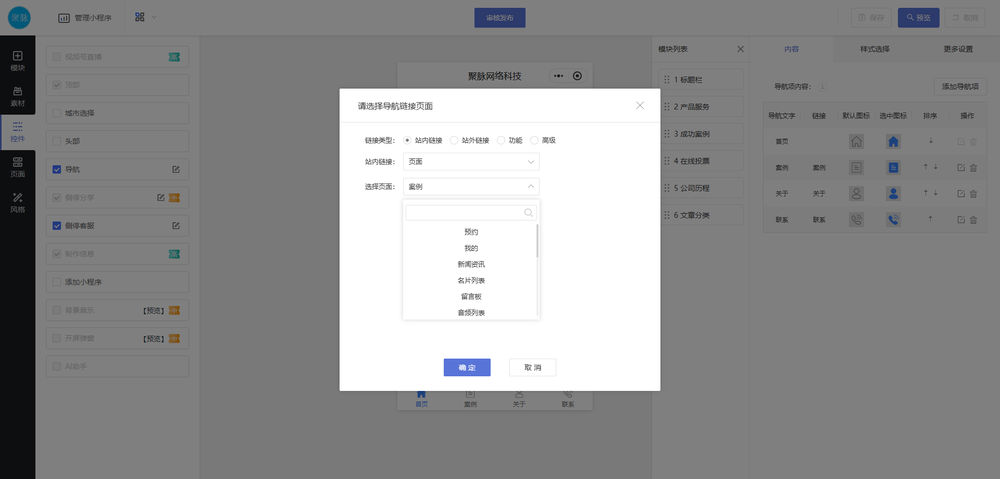Select the 高级 radio option
The image size is (1000, 479).
click(x=534, y=140)
